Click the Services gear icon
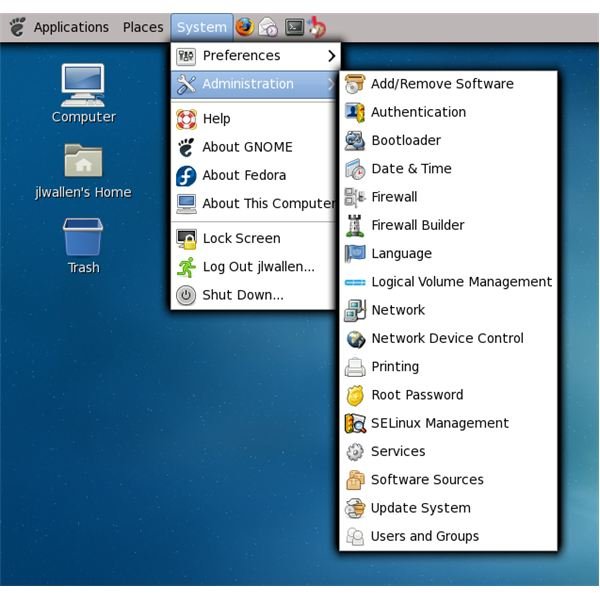The height and width of the screenshot is (593, 600). tap(355, 452)
